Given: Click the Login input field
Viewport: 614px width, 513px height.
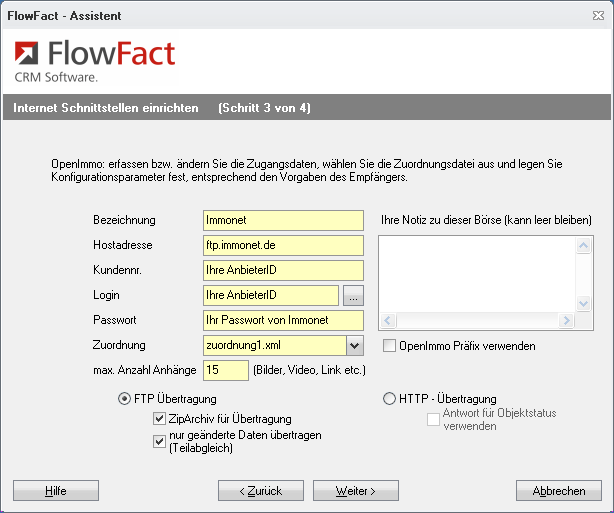Looking at the screenshot, I should [271, 295].
